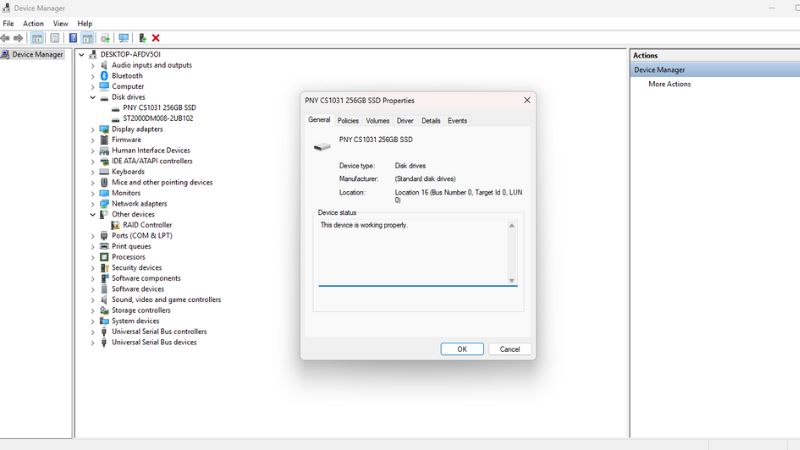Click the Processors category icon
The image size is (800, 450).
pyautogui.click(x=104, y=257)
